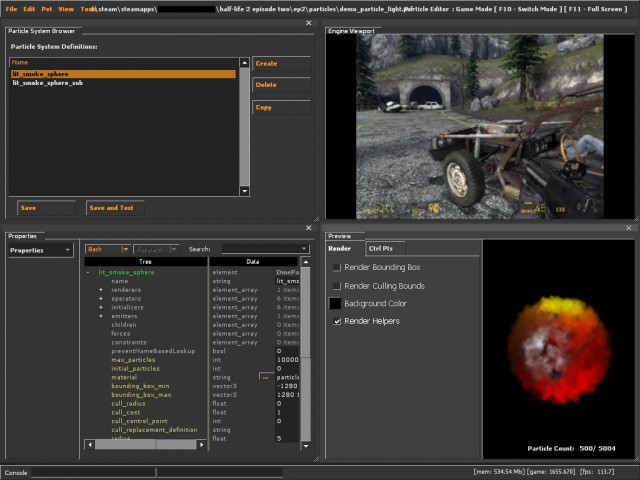This screenshot has width=640, height=480.
Task: Click tree horizontal scroll left arrow
Action: coord(90,444)
